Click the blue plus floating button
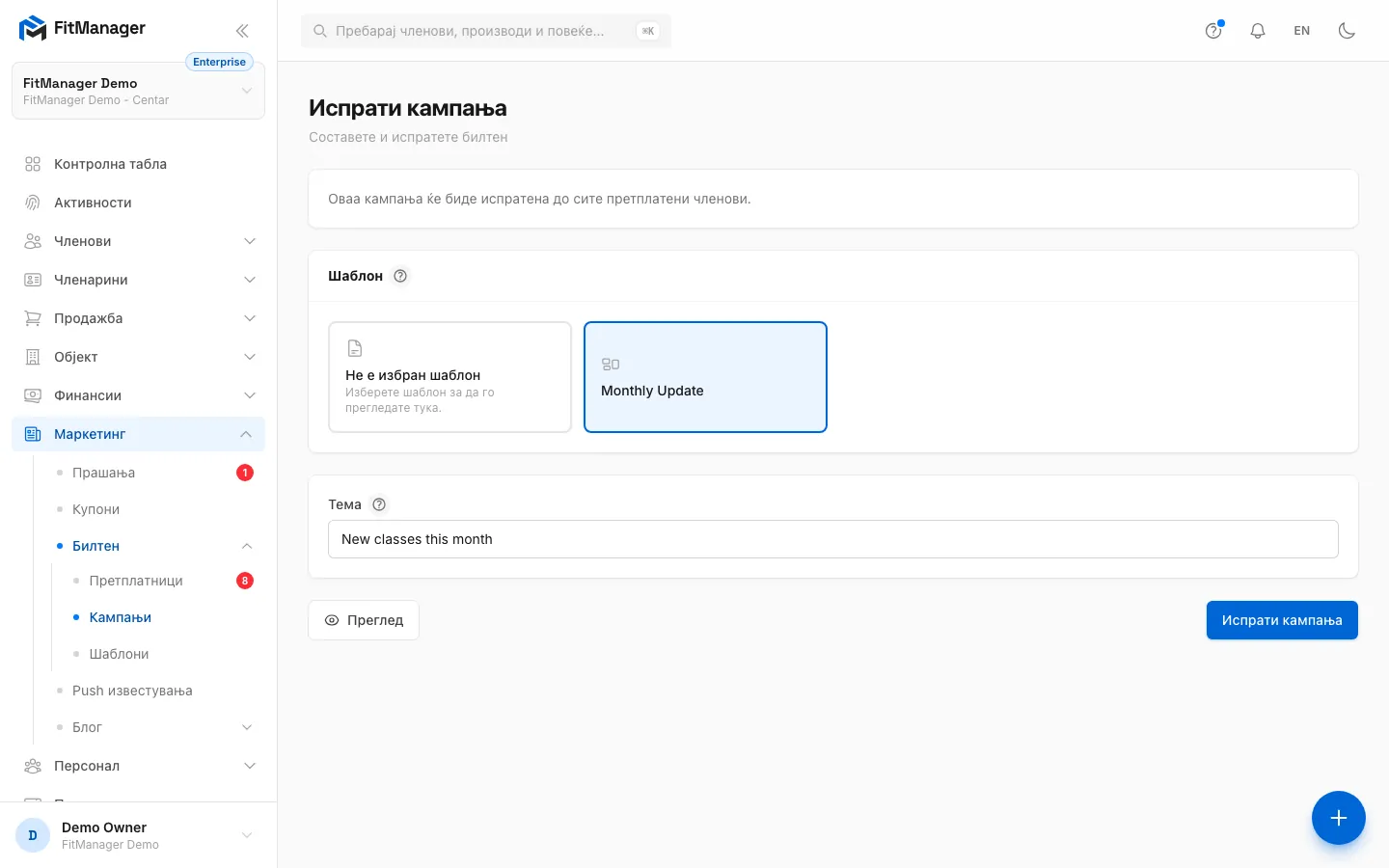 1339,818
